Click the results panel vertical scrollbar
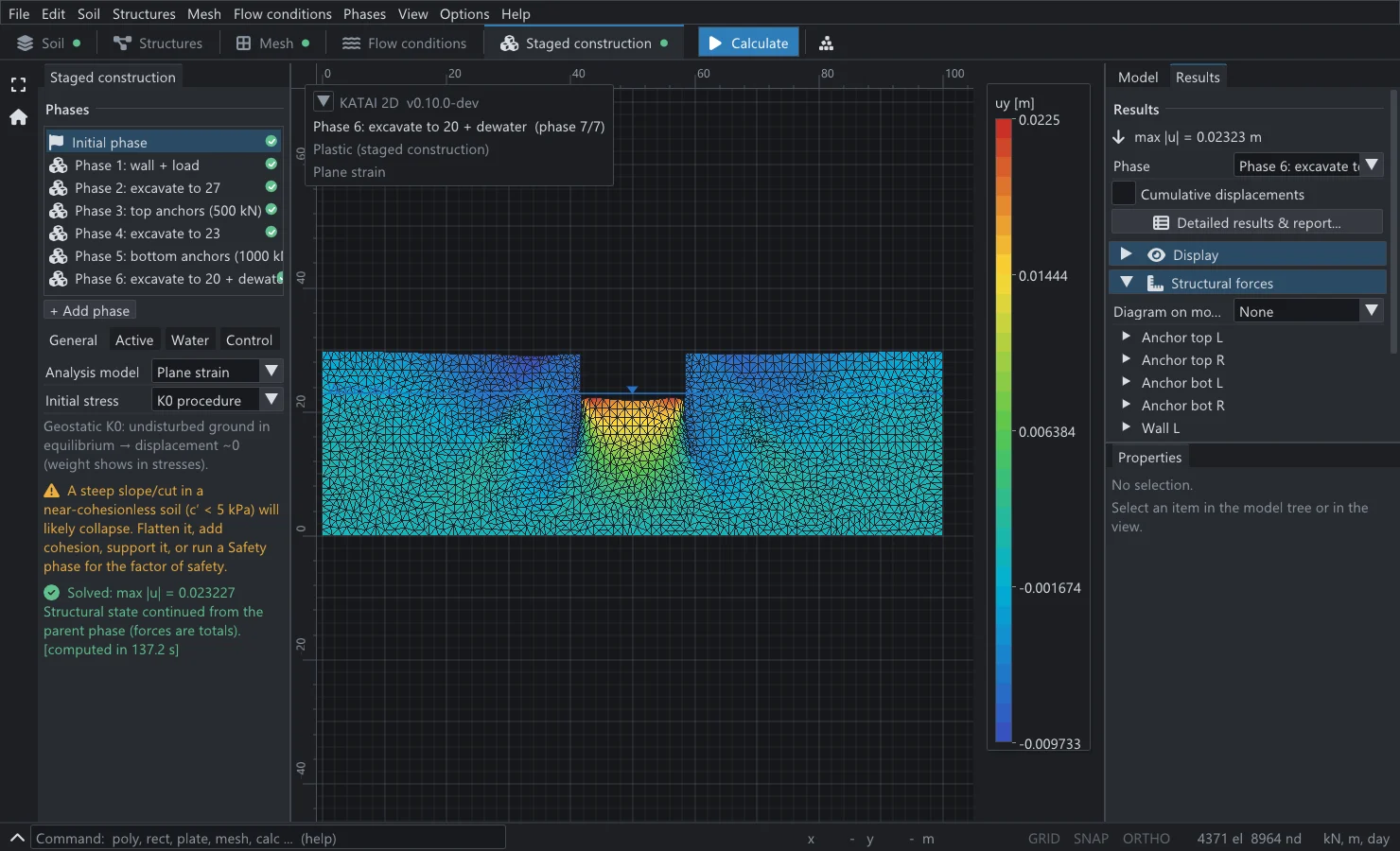 (x=1393, y=222)
